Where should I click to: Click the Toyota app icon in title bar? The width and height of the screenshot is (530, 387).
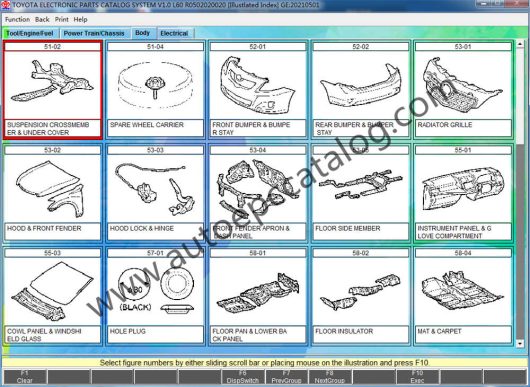5,5
